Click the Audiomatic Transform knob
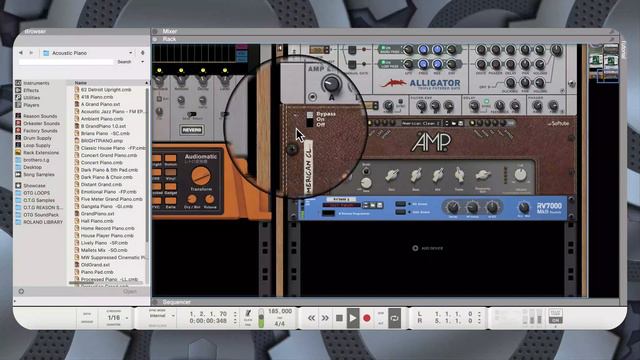The height and width of the screenshot is (360, 640). [x=201, y=176]
